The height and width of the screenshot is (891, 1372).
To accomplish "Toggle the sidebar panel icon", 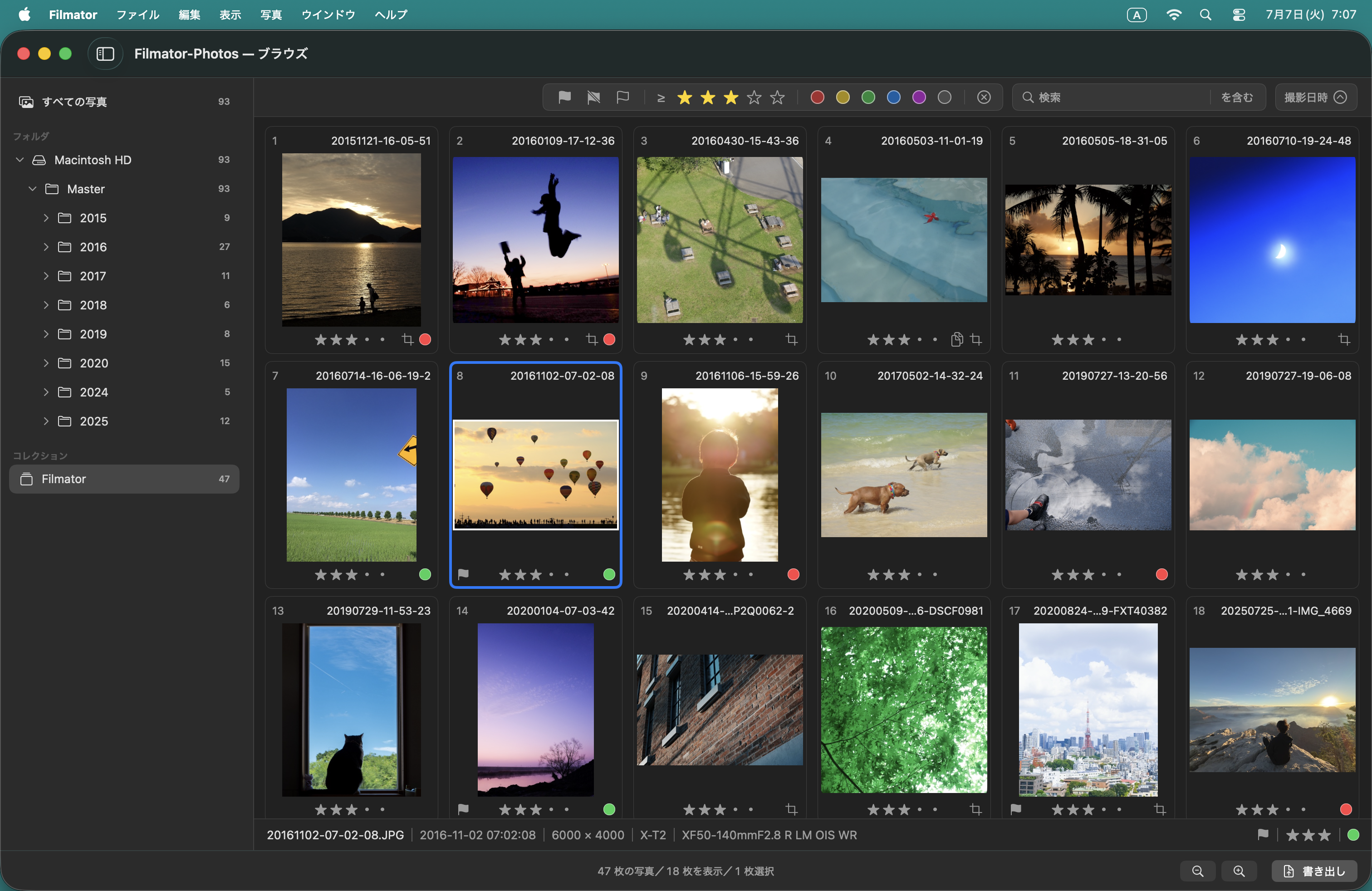I will click(x=105, y=54).
